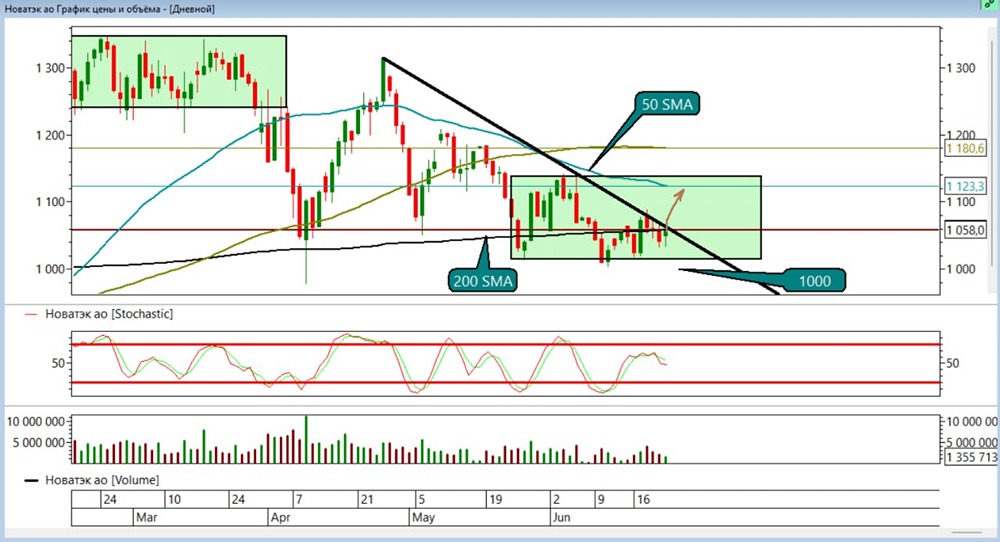
Task: Click the black Volume legend line marker
Action: pos(31,481)
